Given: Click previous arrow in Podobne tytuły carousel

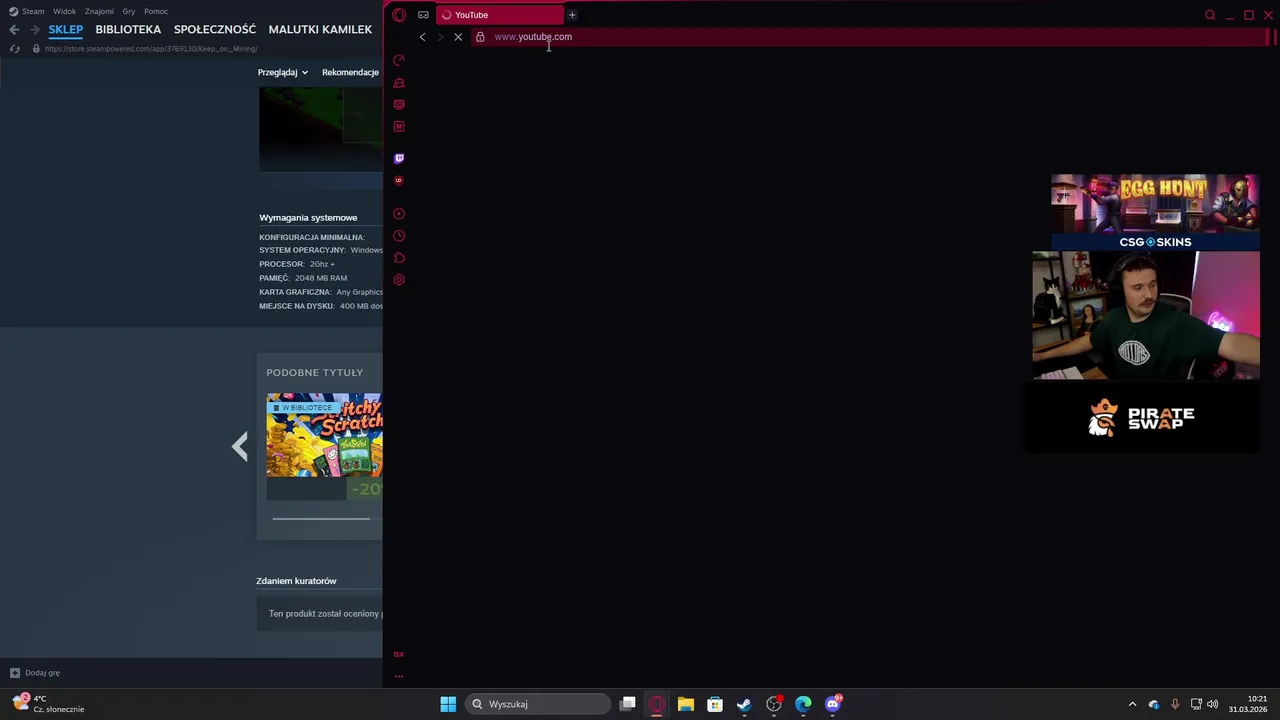Looking at the screenshot, I should click(x=239, y=446).
